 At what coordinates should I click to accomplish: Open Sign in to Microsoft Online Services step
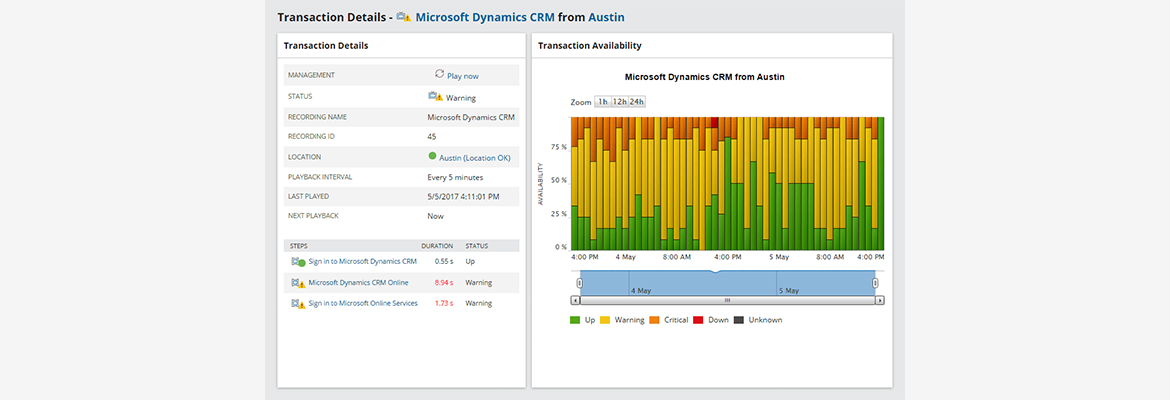pos(363,304)
